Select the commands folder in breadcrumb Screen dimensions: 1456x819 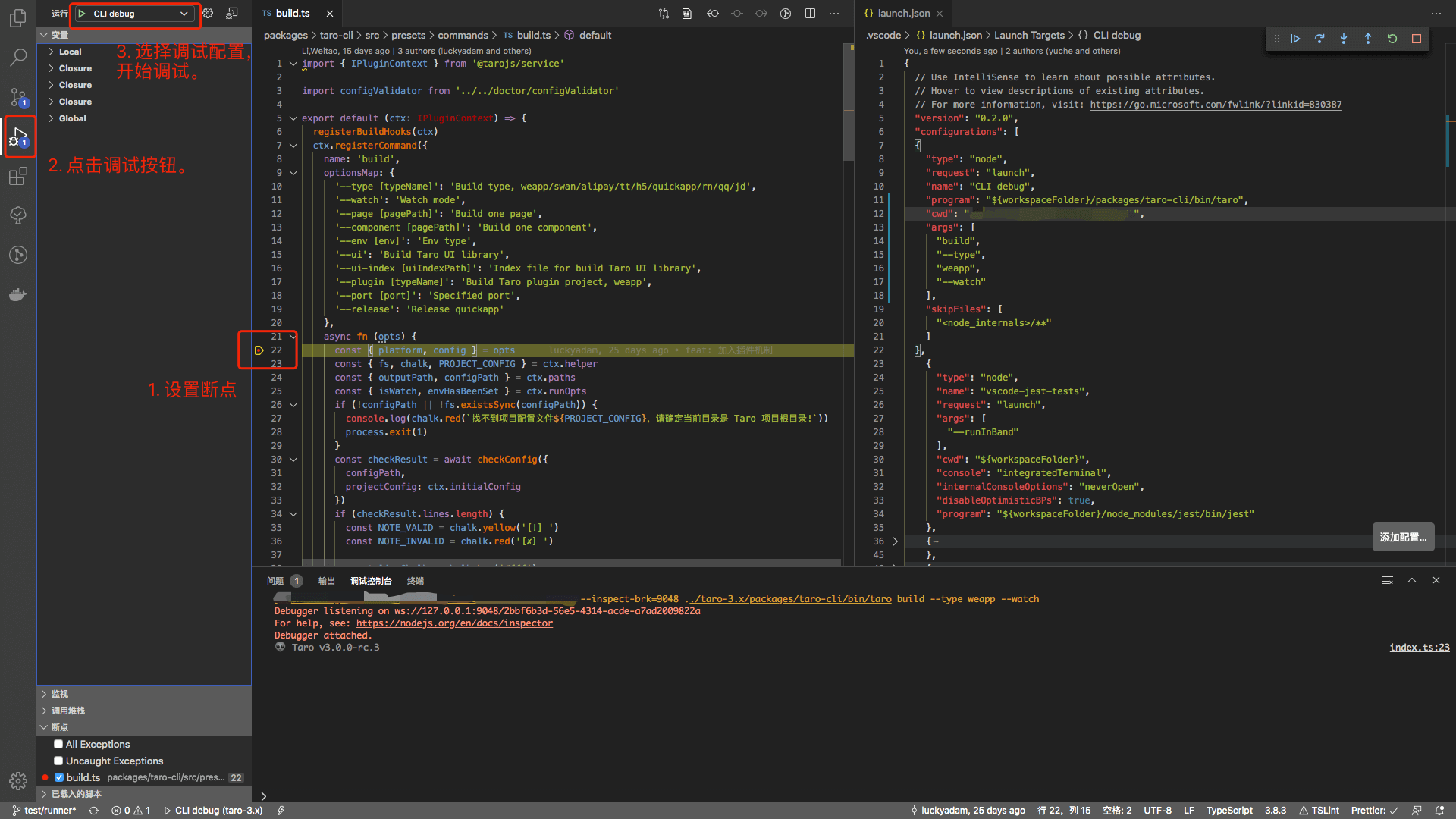tap(463, 36)
